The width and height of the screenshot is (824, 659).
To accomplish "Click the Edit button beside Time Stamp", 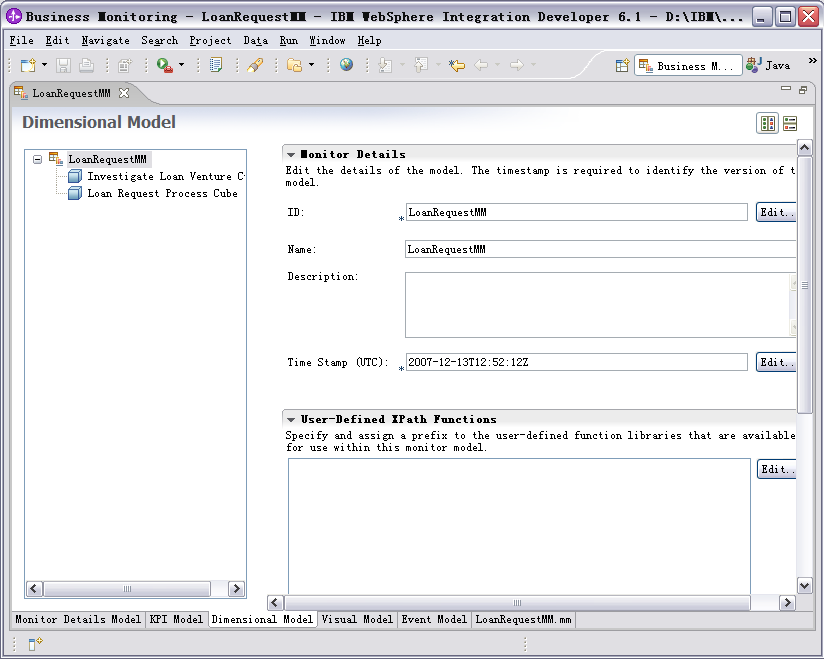I will (x=776, y=362).
